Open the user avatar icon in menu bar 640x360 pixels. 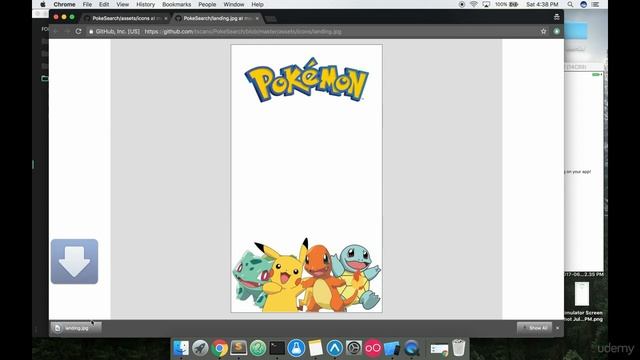point(583,4)
